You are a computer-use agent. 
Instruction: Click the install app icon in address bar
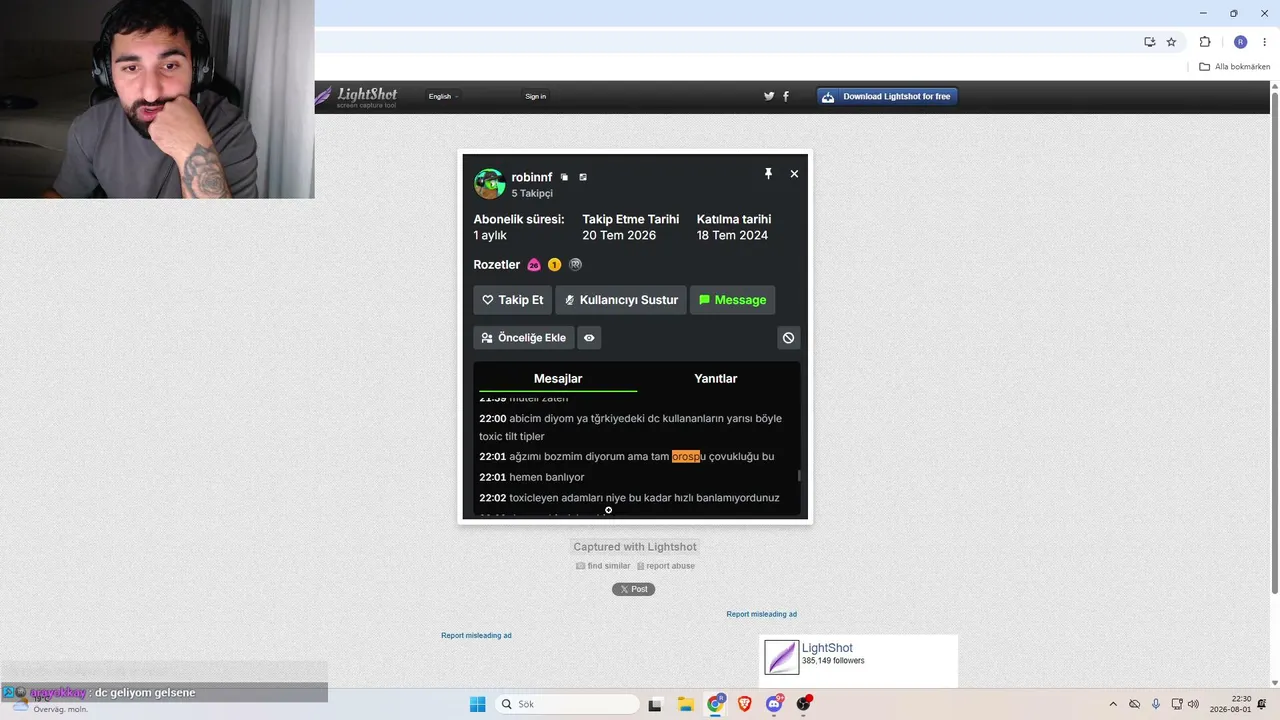(x=1150, y=42)
